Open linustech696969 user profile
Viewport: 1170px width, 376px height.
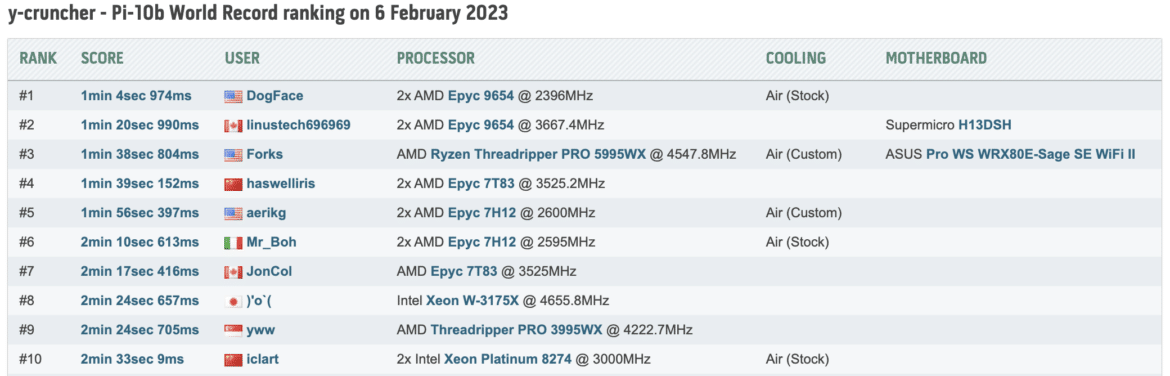pos(298,125)
